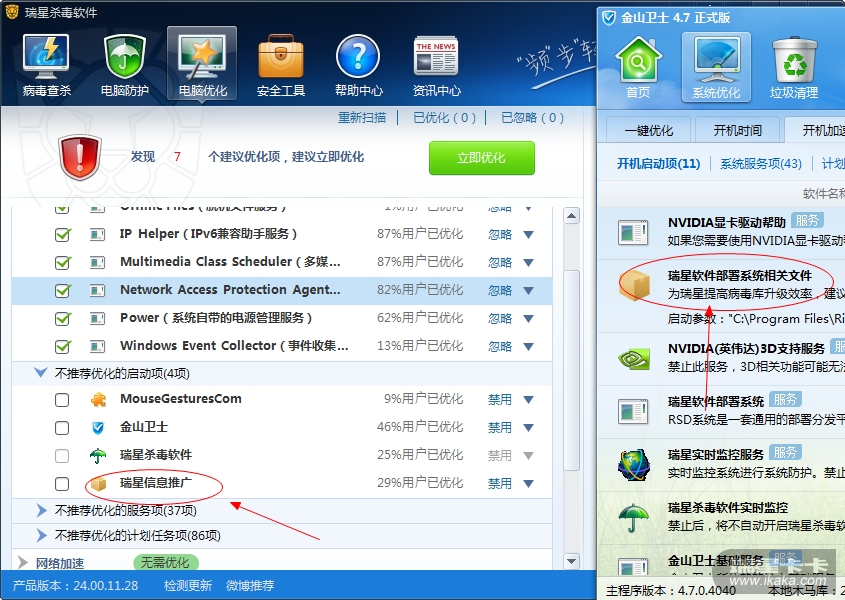Uncheck IP Helper service checkbox
Viewport: 845px width, 600px height.
click(x=63, y=235)
